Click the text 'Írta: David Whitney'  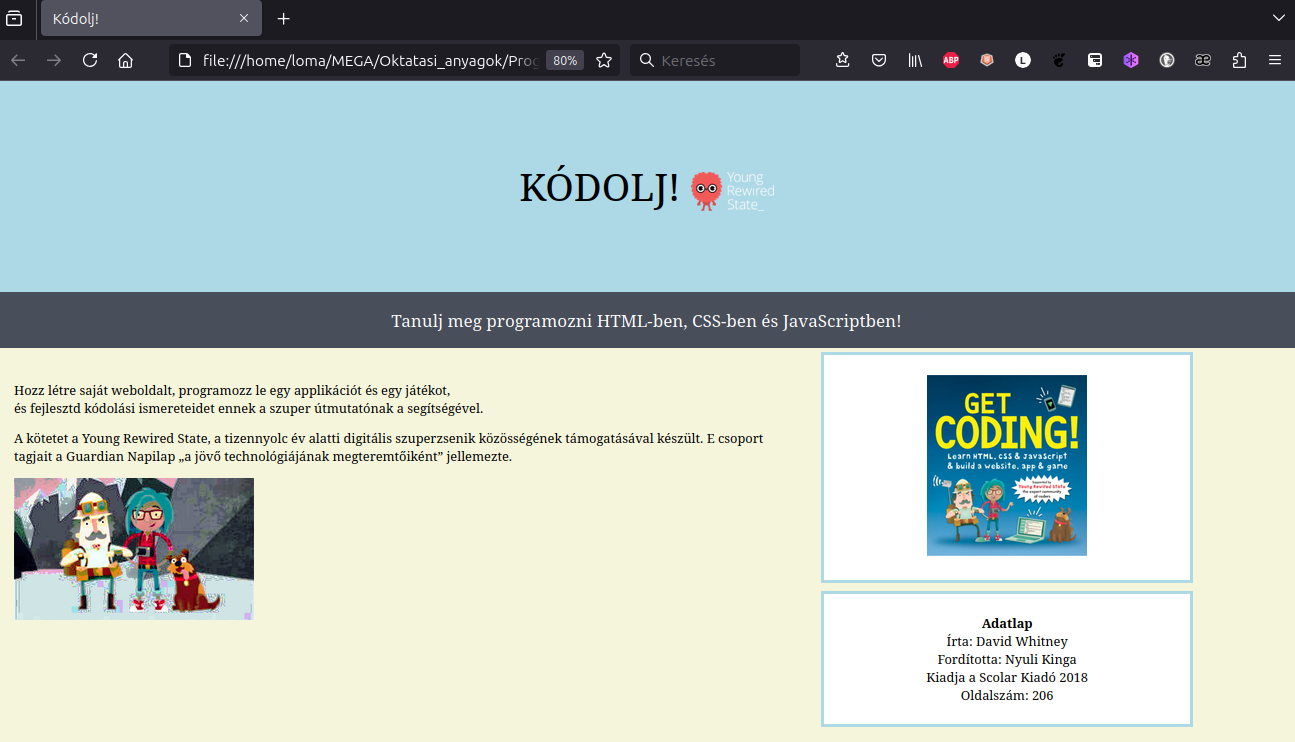pos(1007,641)
